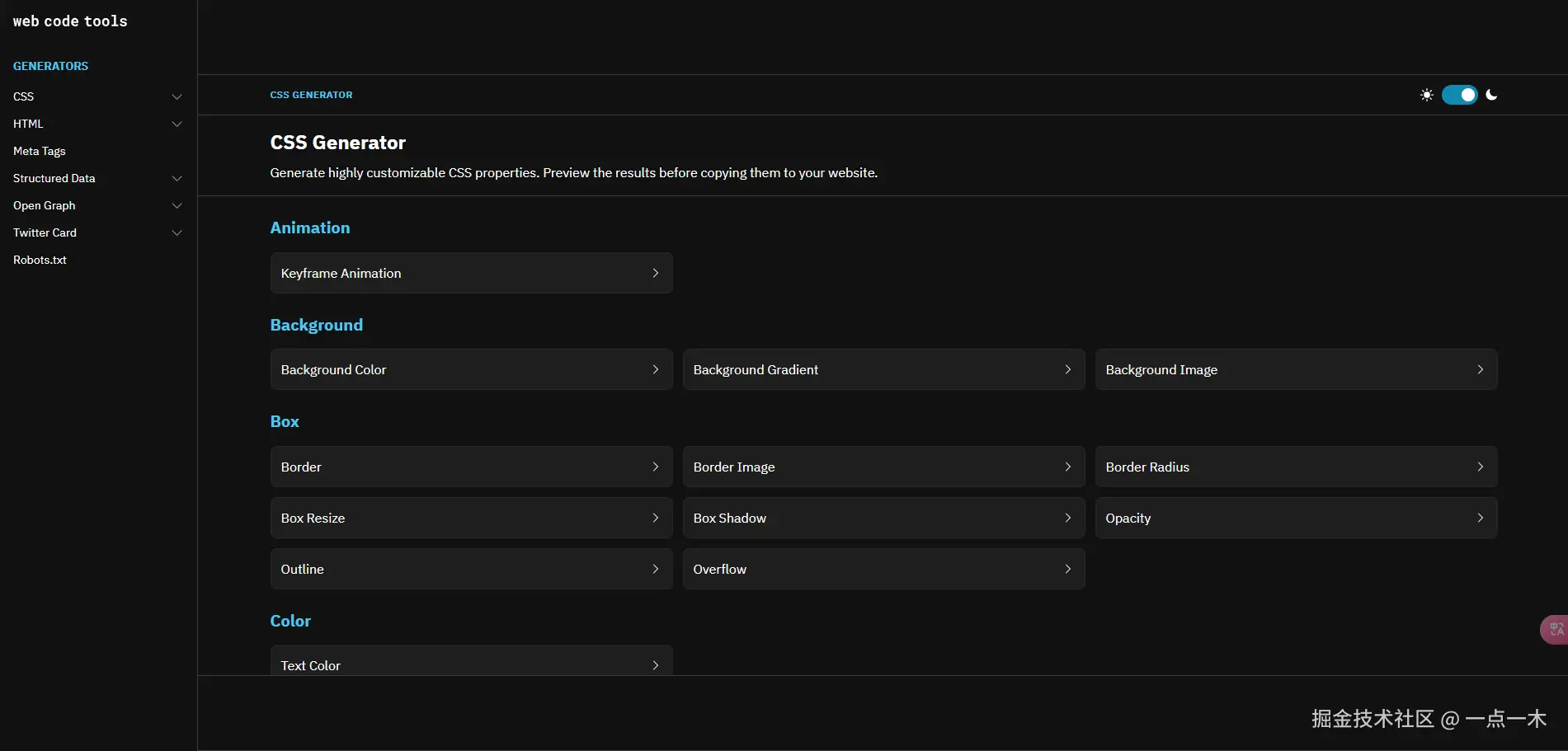Open the Box Shadow generator
Viewport: 1568px width, 751px height.
click(883, 518)
